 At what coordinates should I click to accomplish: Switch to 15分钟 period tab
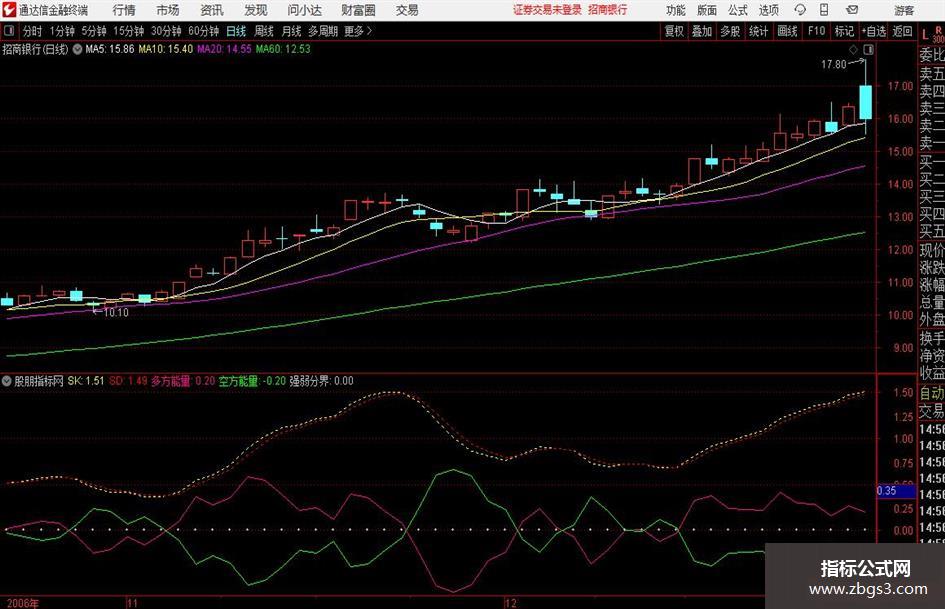click(x=129, y=31)
